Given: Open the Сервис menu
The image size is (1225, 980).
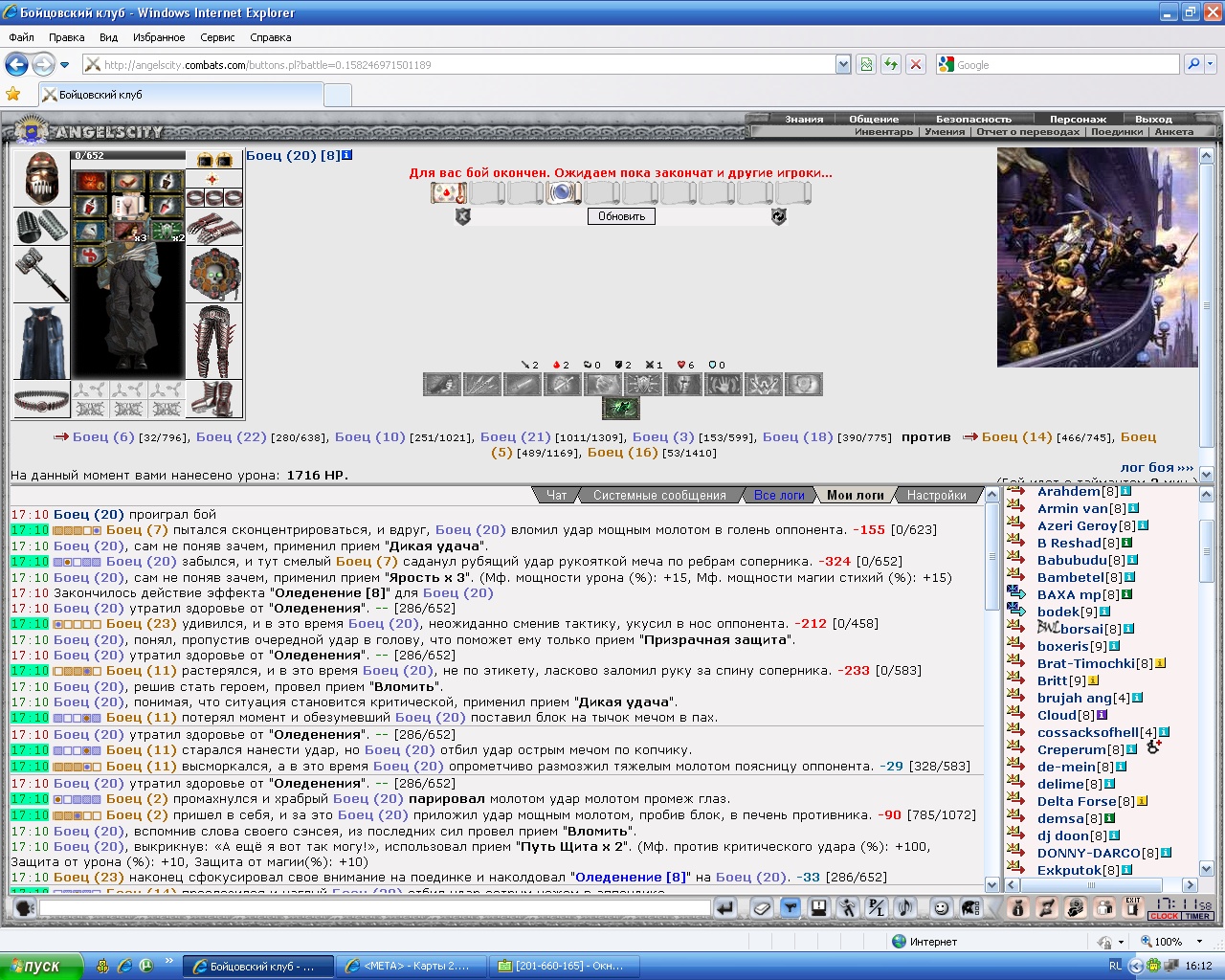Looking at the screenshot, I should (217, 37).
